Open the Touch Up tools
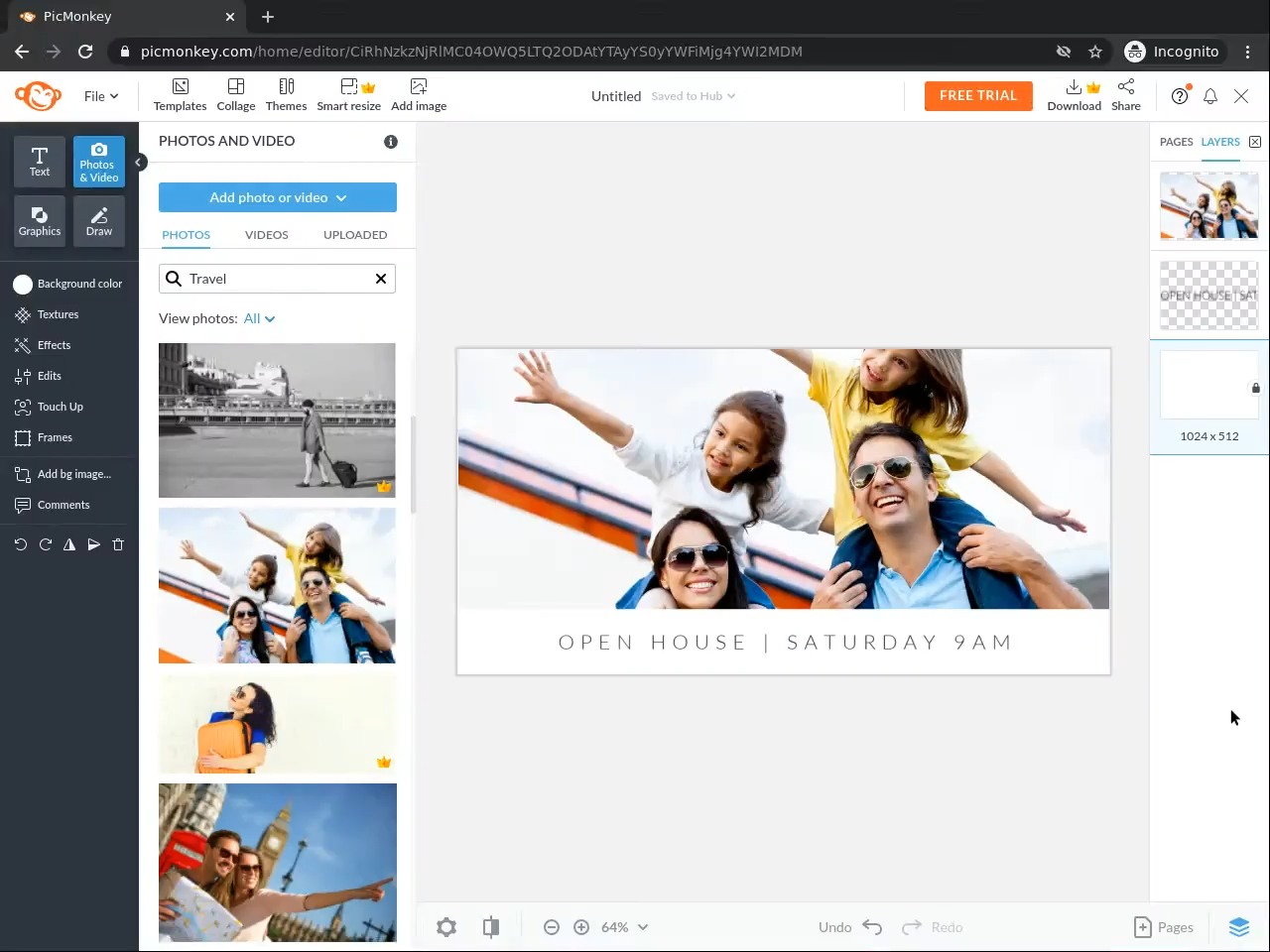 click(x=60, y=407)
